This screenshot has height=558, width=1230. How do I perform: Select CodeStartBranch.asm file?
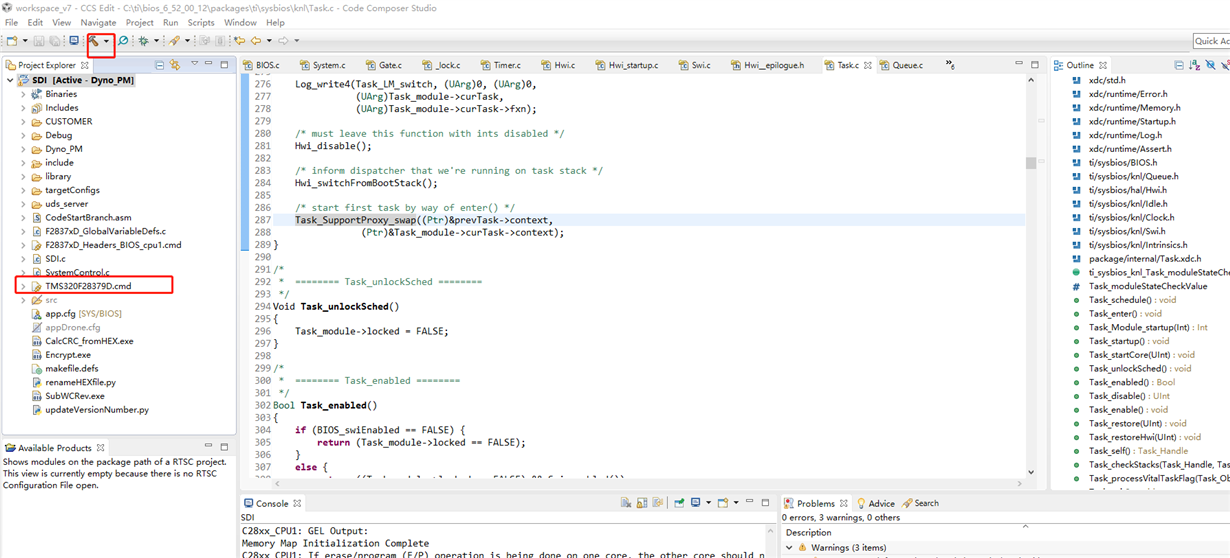pos(88,217)
